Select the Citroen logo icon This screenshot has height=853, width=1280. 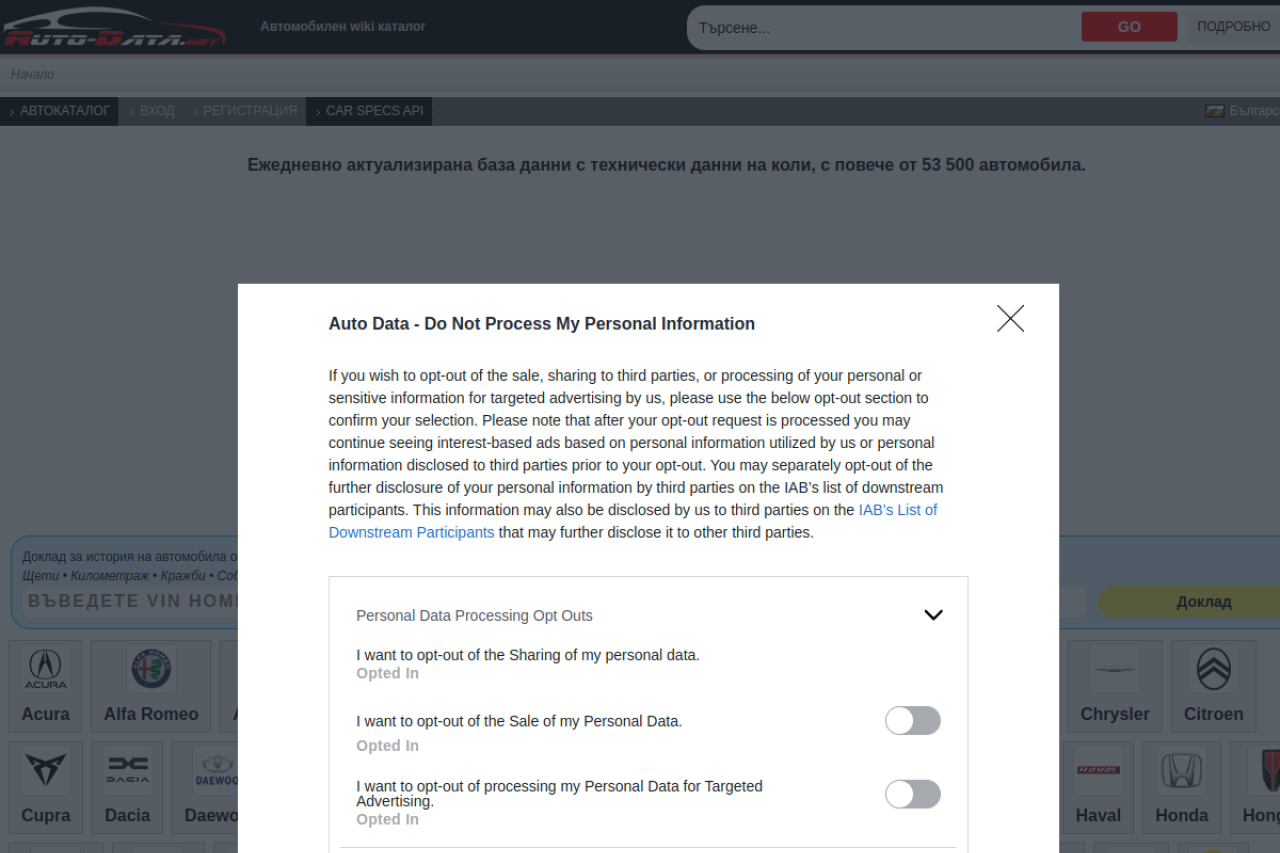tap(1213, 669)
